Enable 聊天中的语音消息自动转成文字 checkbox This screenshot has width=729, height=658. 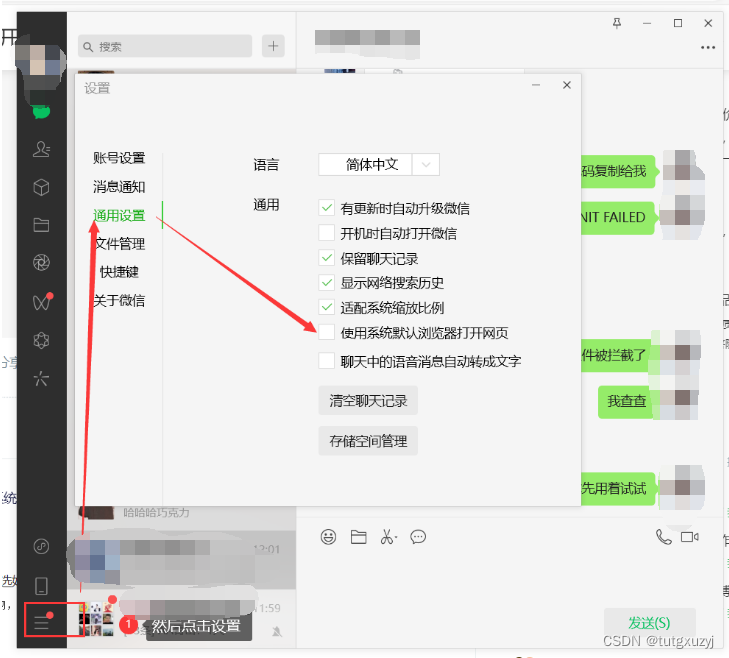pos(327,360)
